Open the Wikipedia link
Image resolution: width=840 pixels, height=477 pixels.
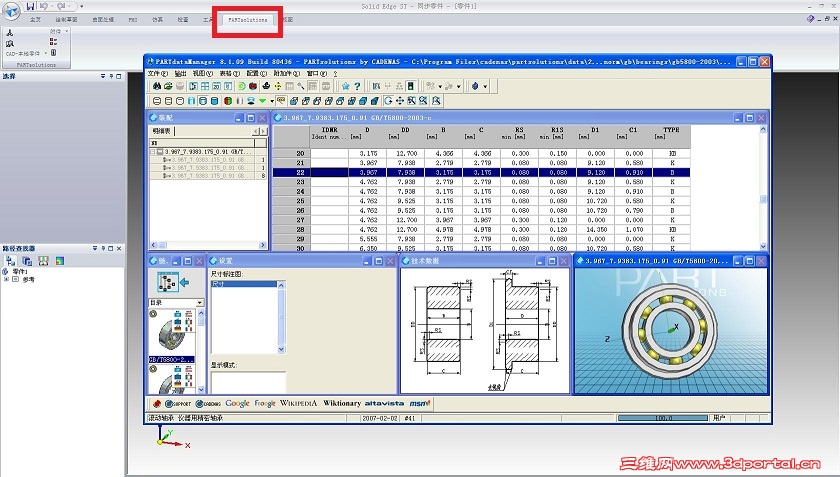click(298, 404)
